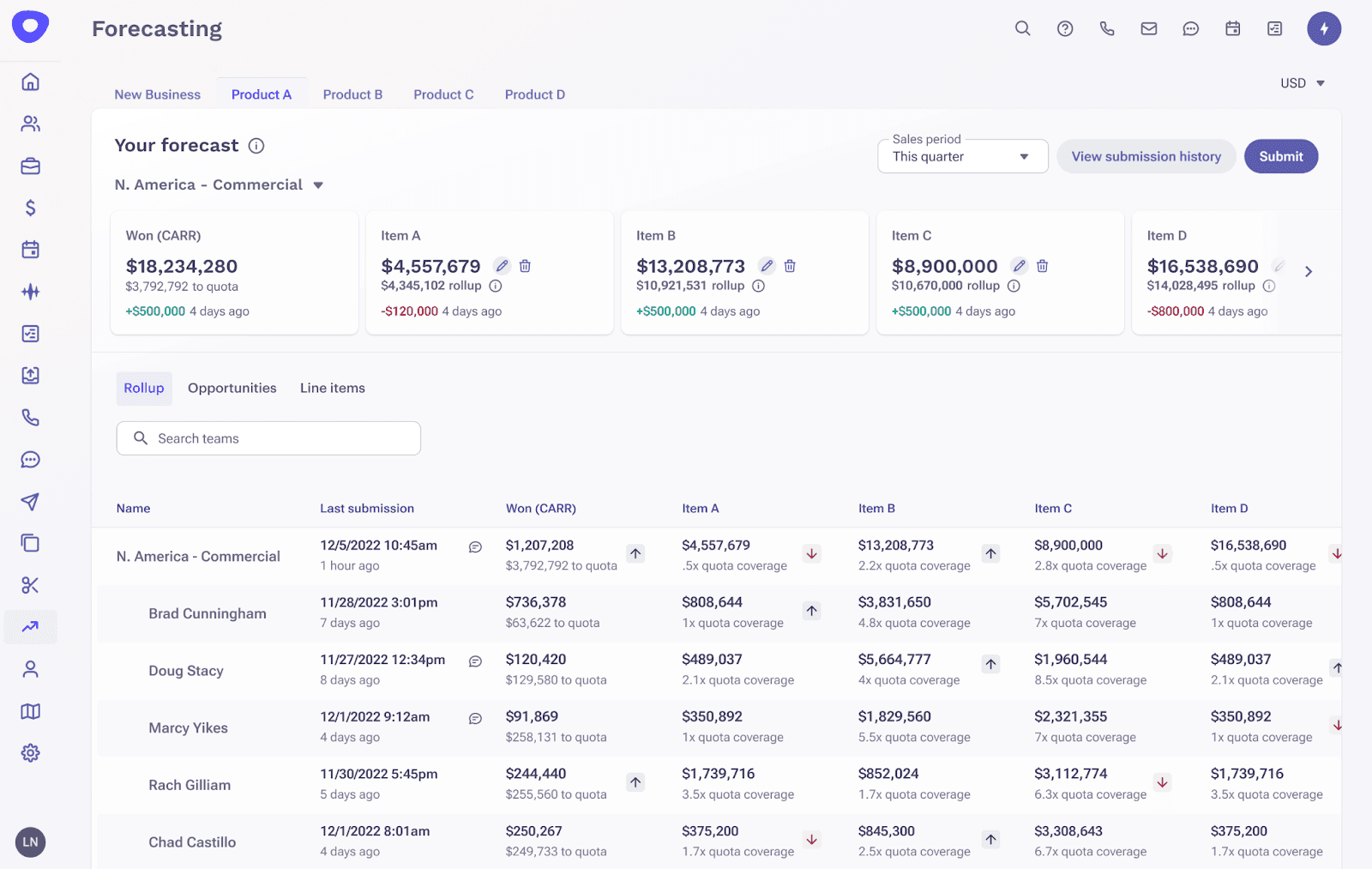Open the help question mark icon
1372x869 pixels.
1065,28
